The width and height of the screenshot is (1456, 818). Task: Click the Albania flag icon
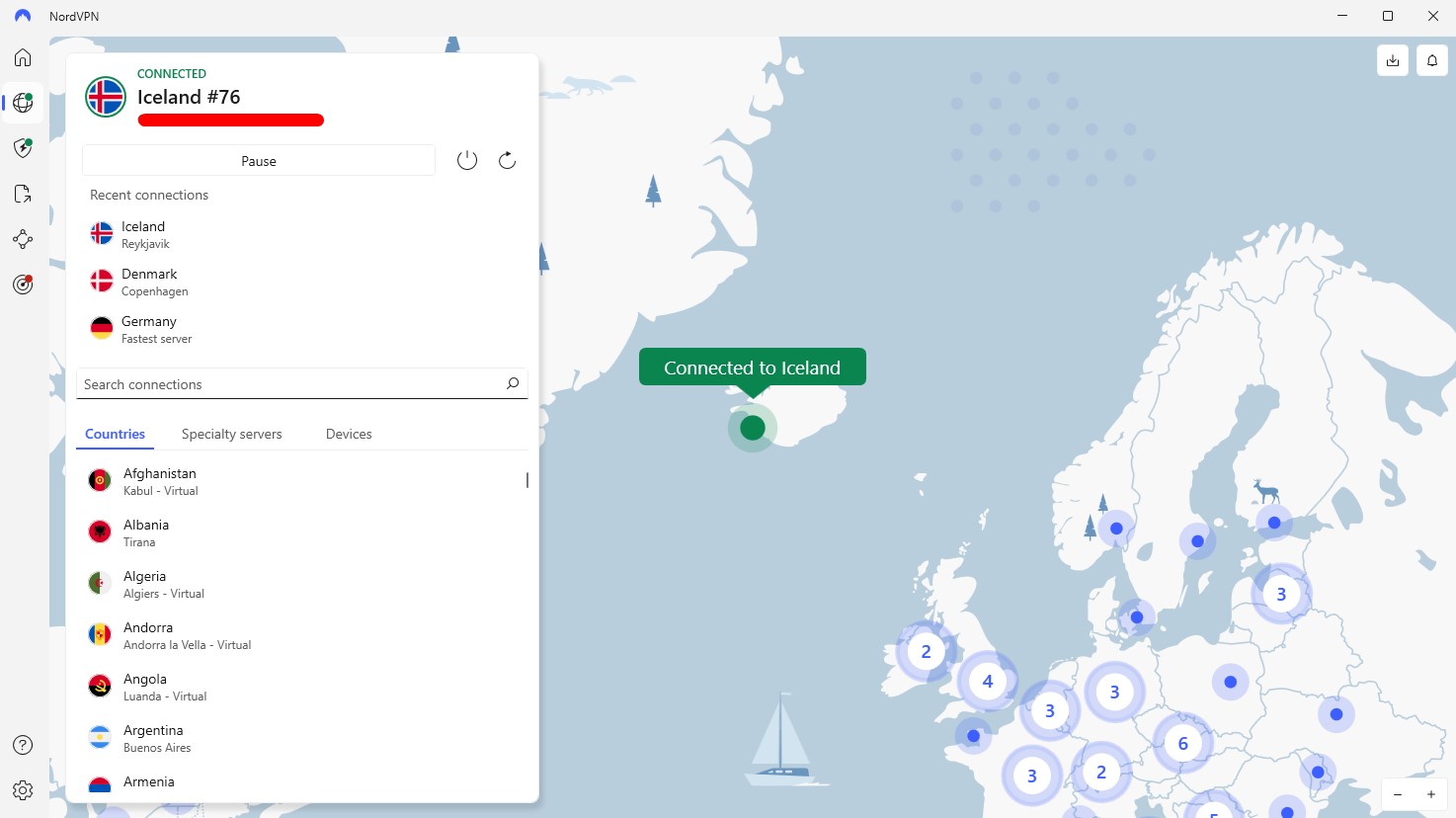(x=100, y=532)
